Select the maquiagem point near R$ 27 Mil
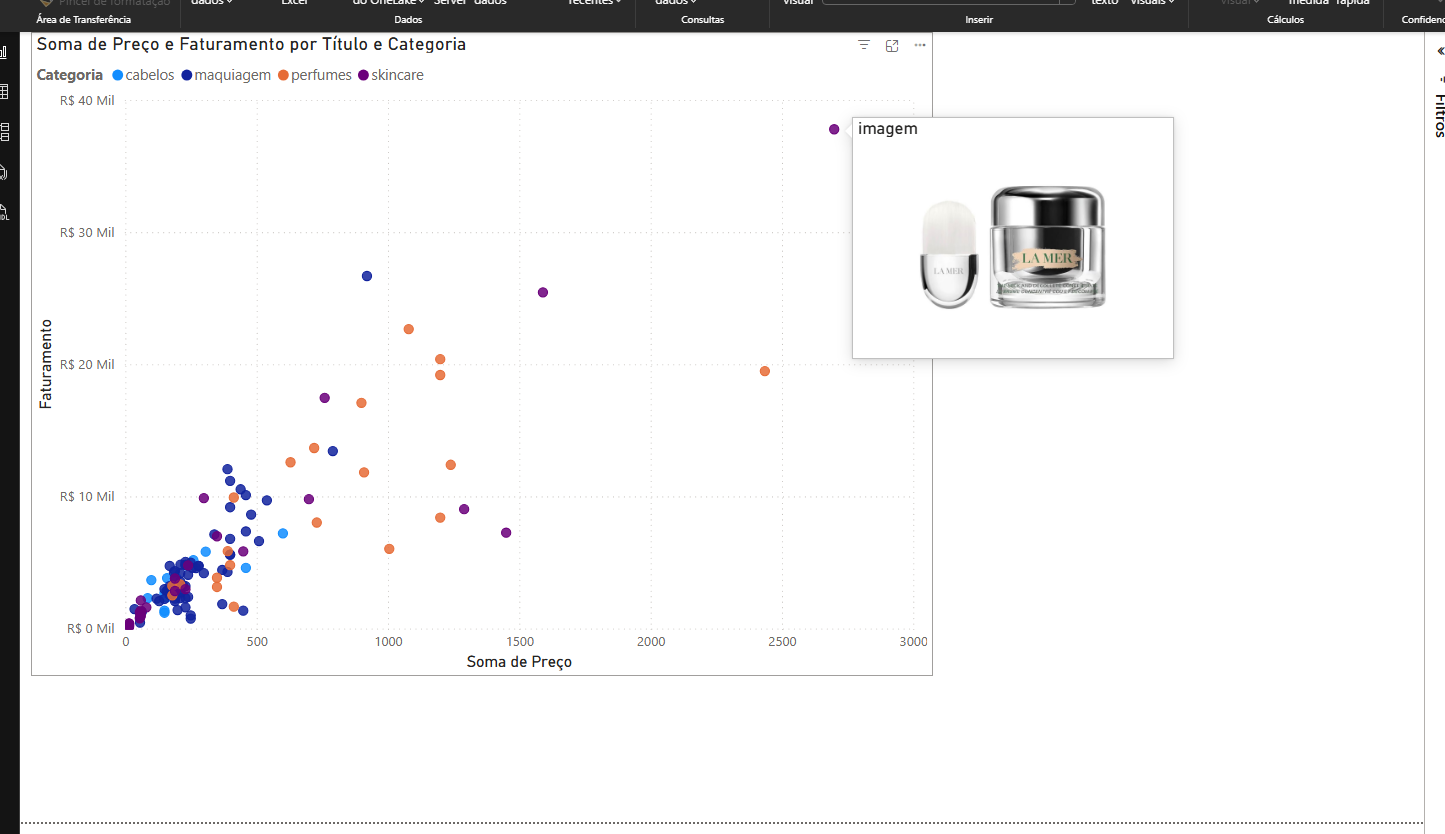 click(x=367, y=276)
